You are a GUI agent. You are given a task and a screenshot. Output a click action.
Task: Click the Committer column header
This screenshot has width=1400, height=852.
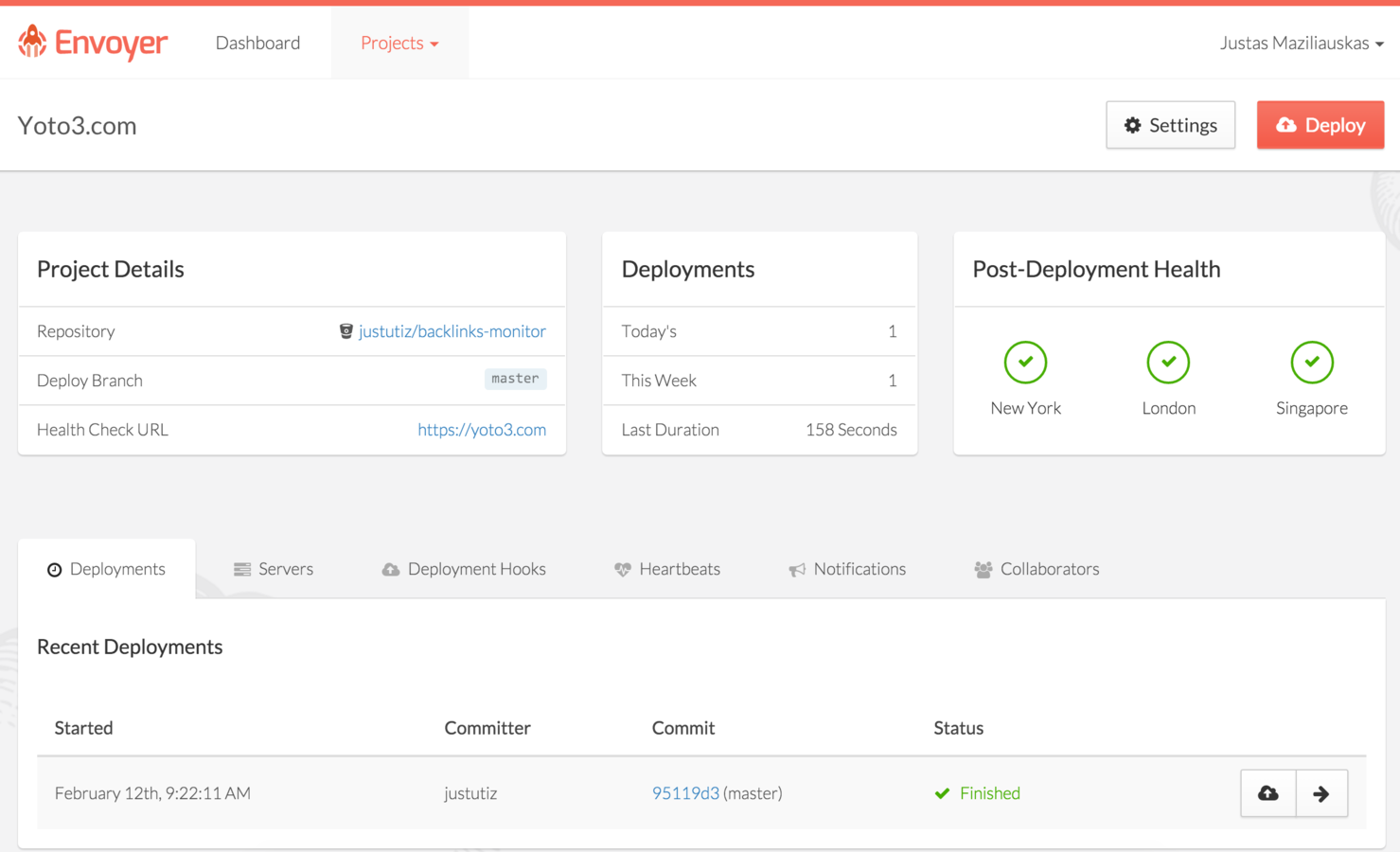click(x=487, y=728)
